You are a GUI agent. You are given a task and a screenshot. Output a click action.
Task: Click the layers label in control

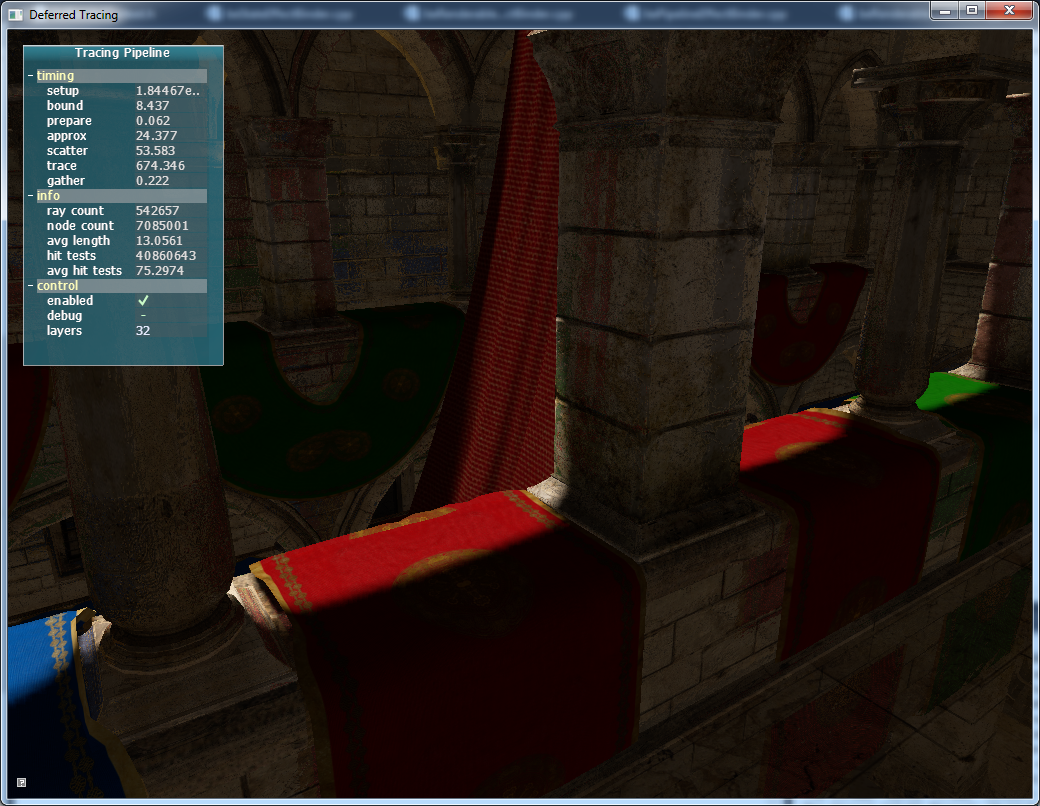pyautogui.click(x=64, y=331)
